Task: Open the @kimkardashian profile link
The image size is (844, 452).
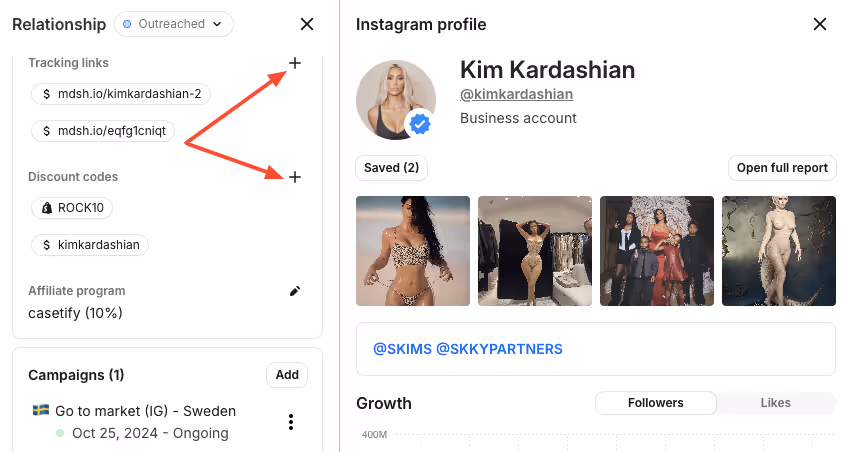Action: (516, 94)
